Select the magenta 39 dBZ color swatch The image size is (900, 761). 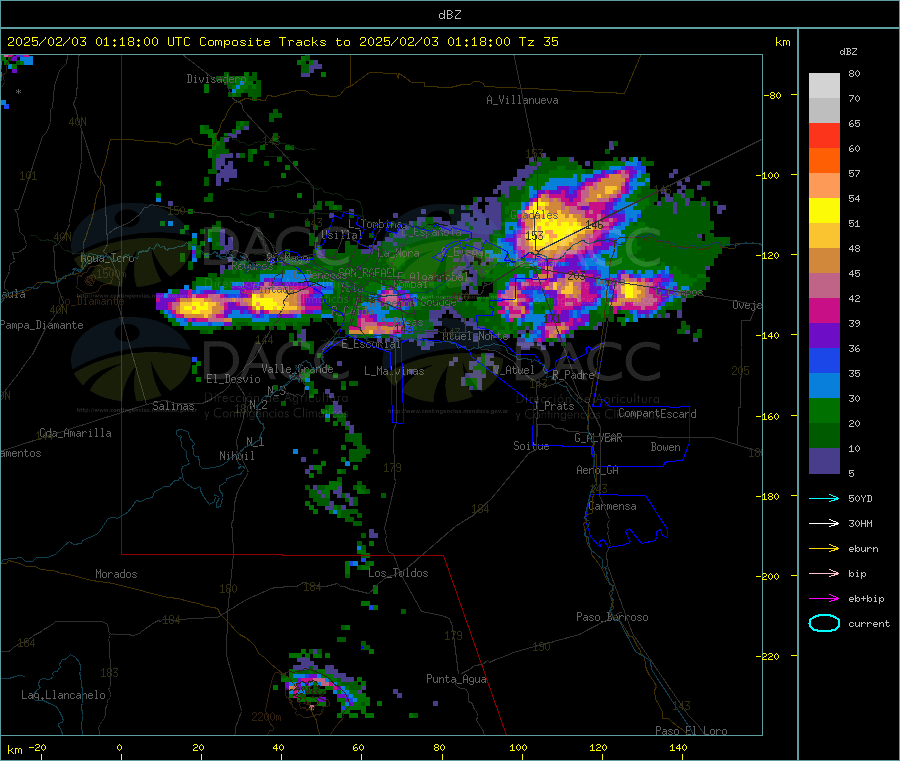[824, 310]
